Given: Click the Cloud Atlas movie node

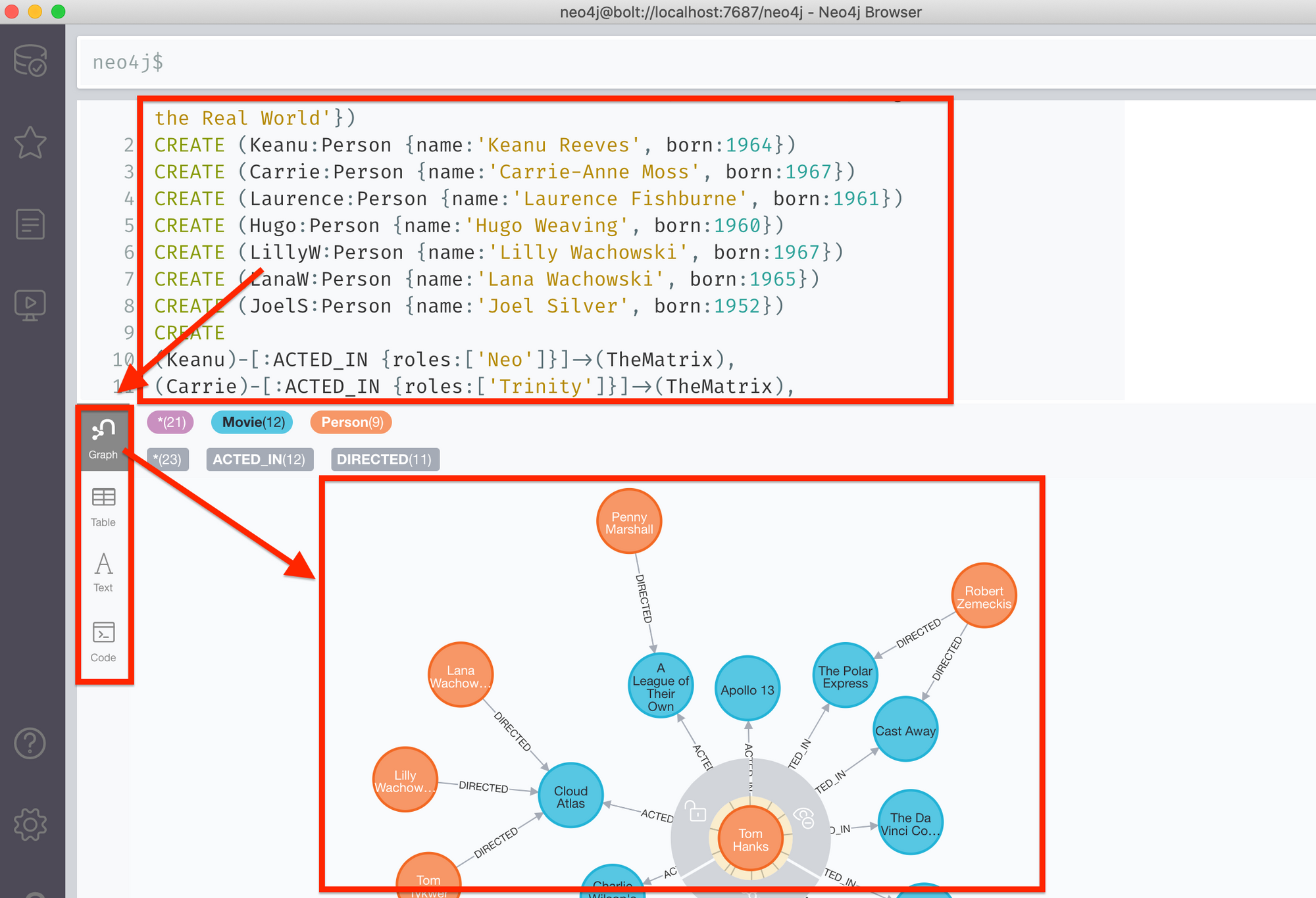Looking at the screenshot, I should click(570, 796).
